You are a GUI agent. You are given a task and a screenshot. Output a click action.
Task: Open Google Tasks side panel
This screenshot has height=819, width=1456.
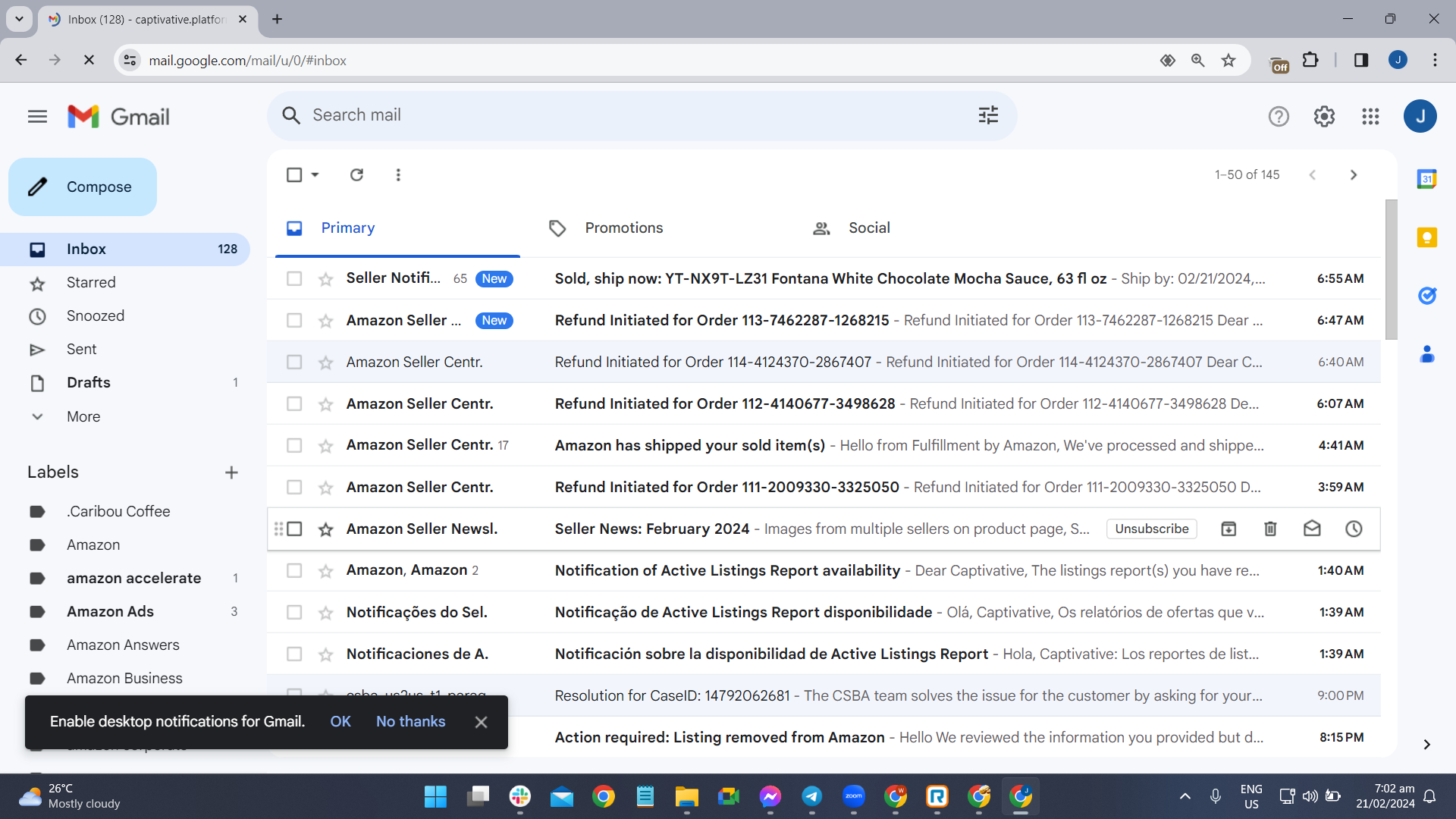click(x=1427, y=296)
